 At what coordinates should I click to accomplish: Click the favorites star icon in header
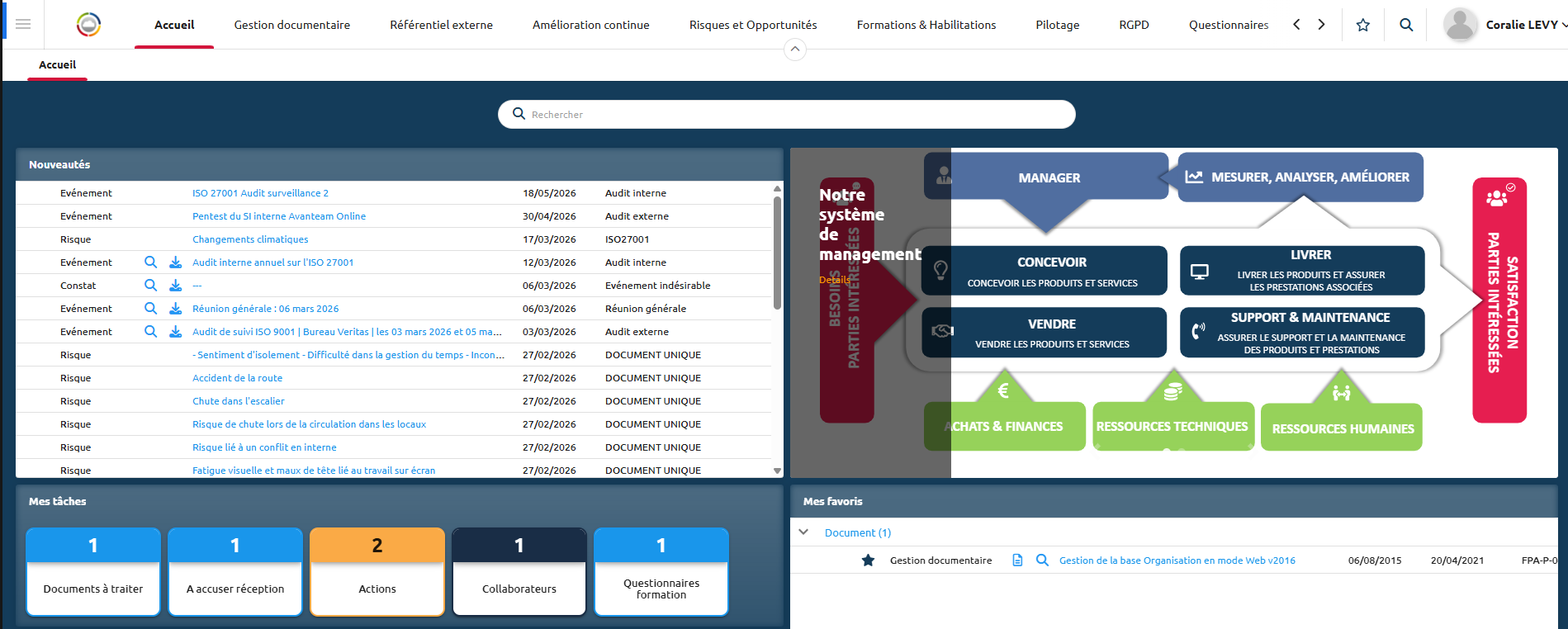[1363, 25]
